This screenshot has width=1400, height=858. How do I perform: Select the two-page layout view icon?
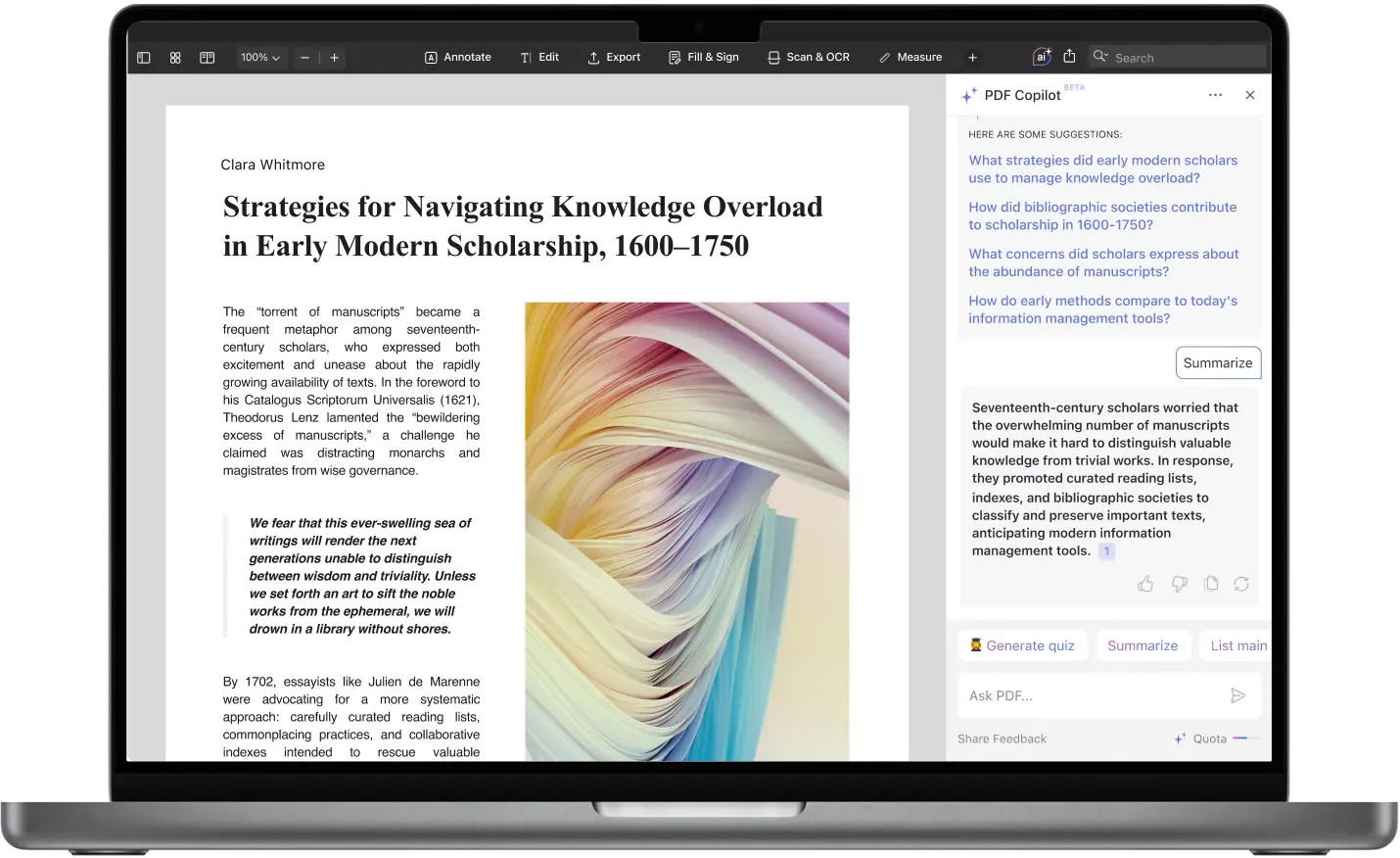tap(207, 57)
